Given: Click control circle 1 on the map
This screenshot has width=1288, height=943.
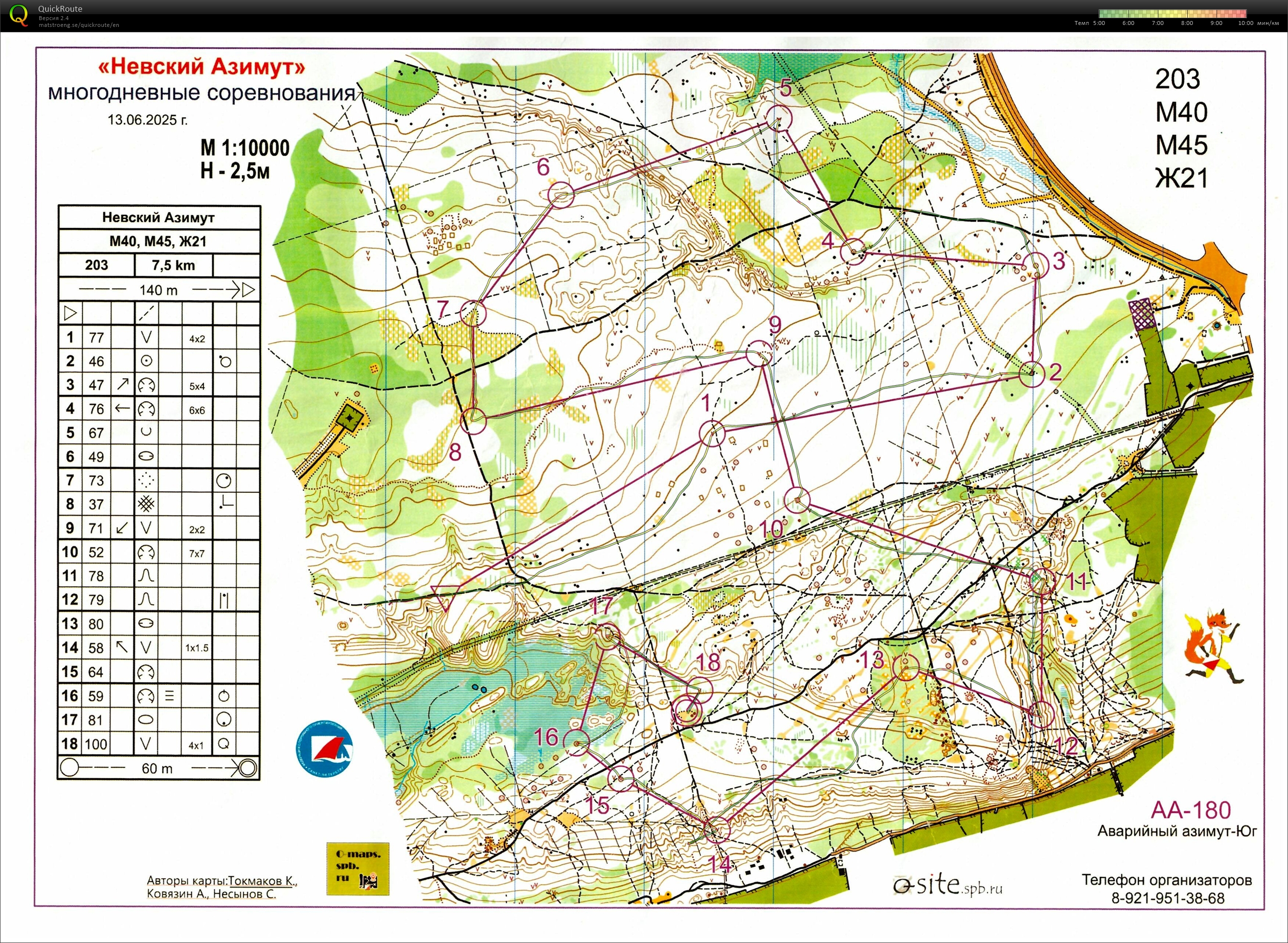Looking at the screenshot, I should [x=712, y=434].
